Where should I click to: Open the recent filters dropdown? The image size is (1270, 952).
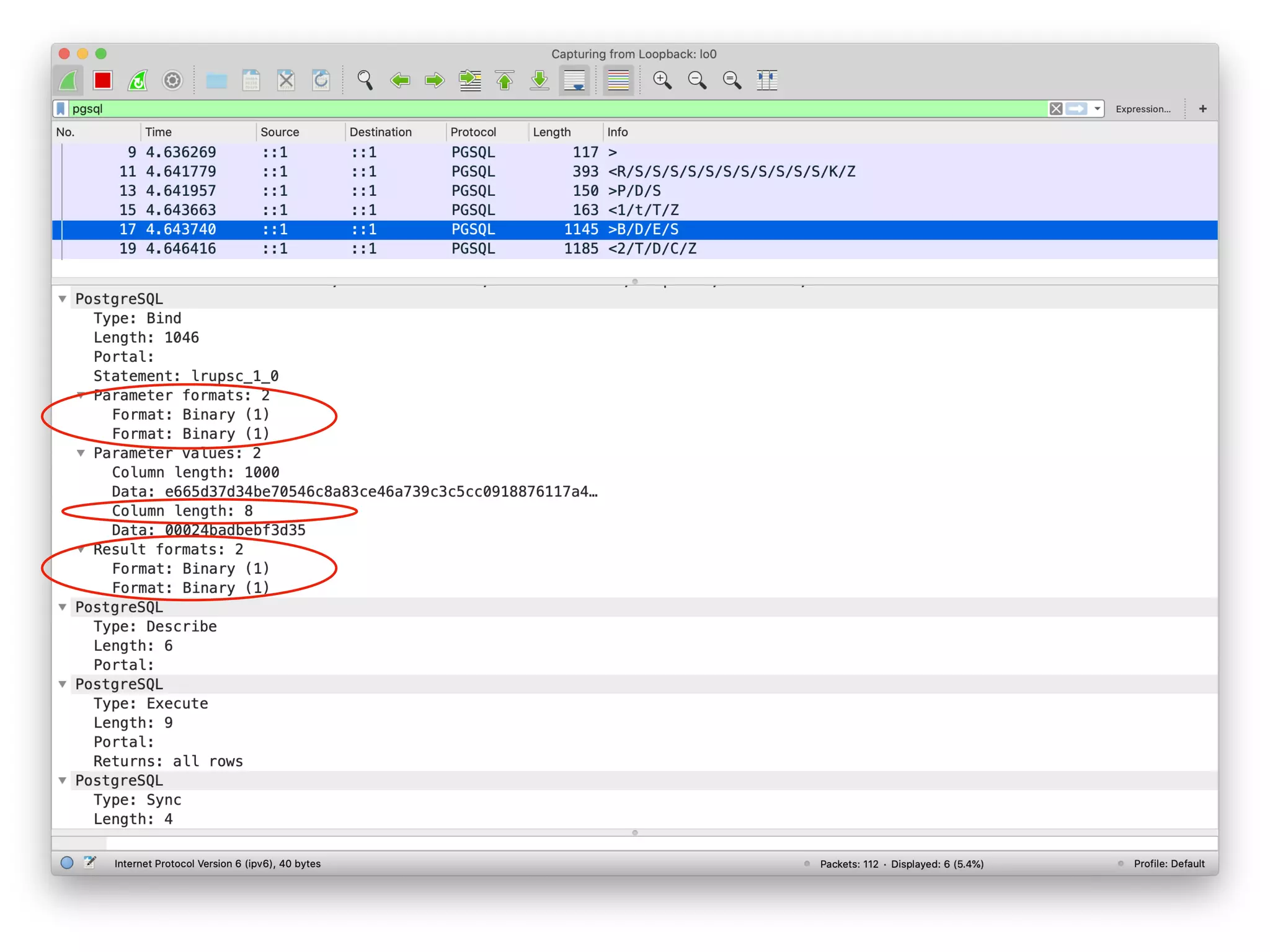point(1097,108)
